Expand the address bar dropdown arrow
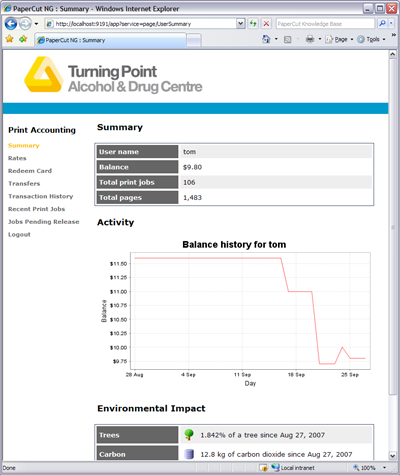The width and height of the screenshot is (400, 475). (241, 23)
